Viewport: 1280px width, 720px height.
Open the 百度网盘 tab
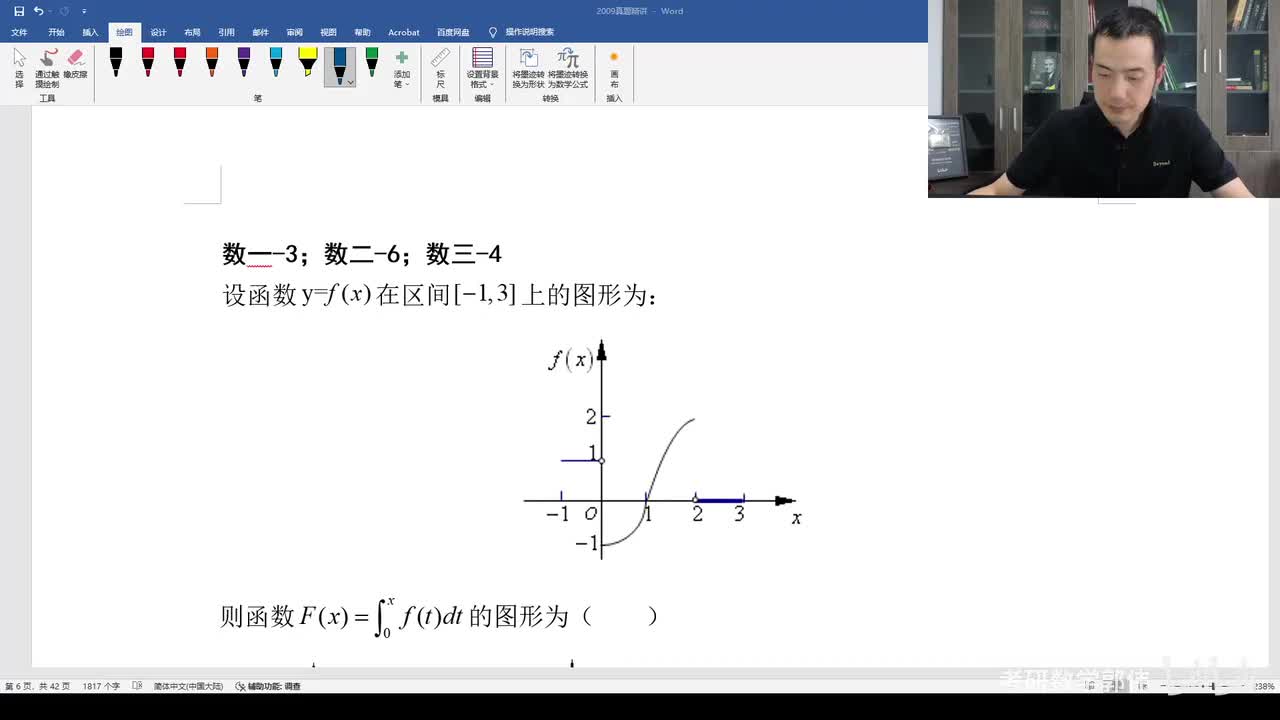453,32
